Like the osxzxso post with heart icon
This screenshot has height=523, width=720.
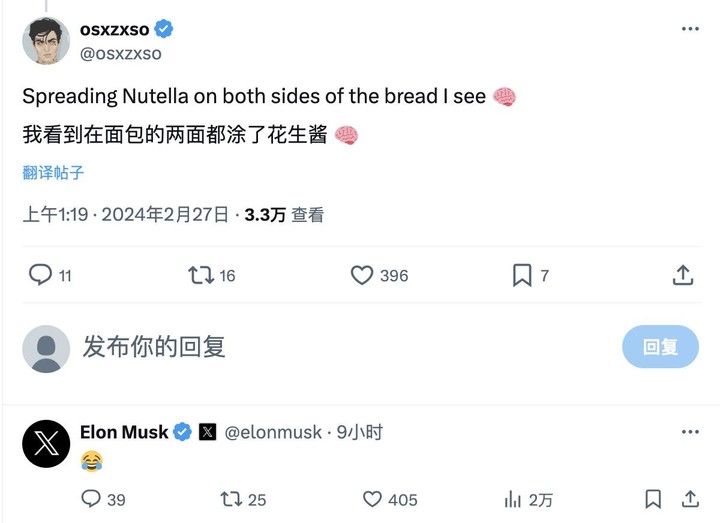(x=362, y=275)
